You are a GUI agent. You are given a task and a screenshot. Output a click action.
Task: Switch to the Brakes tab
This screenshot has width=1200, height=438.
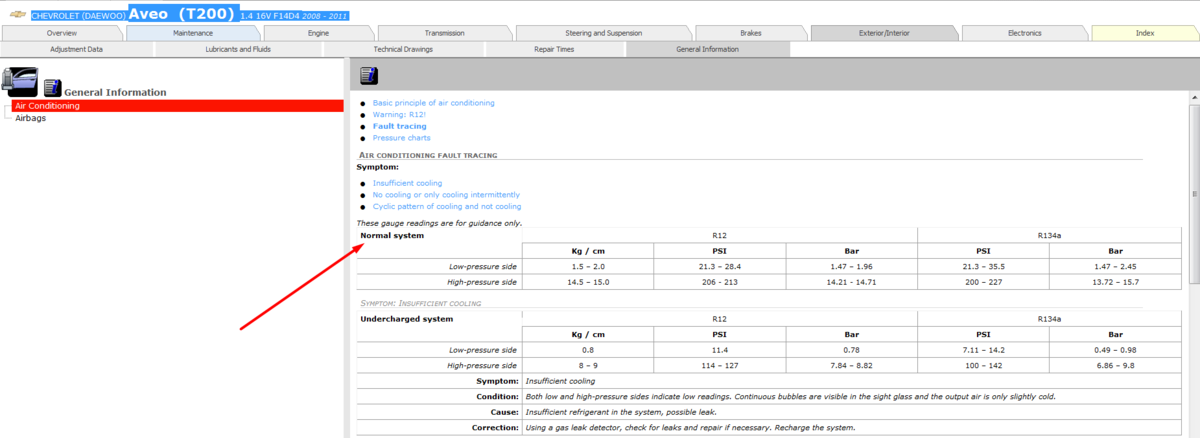750,33
